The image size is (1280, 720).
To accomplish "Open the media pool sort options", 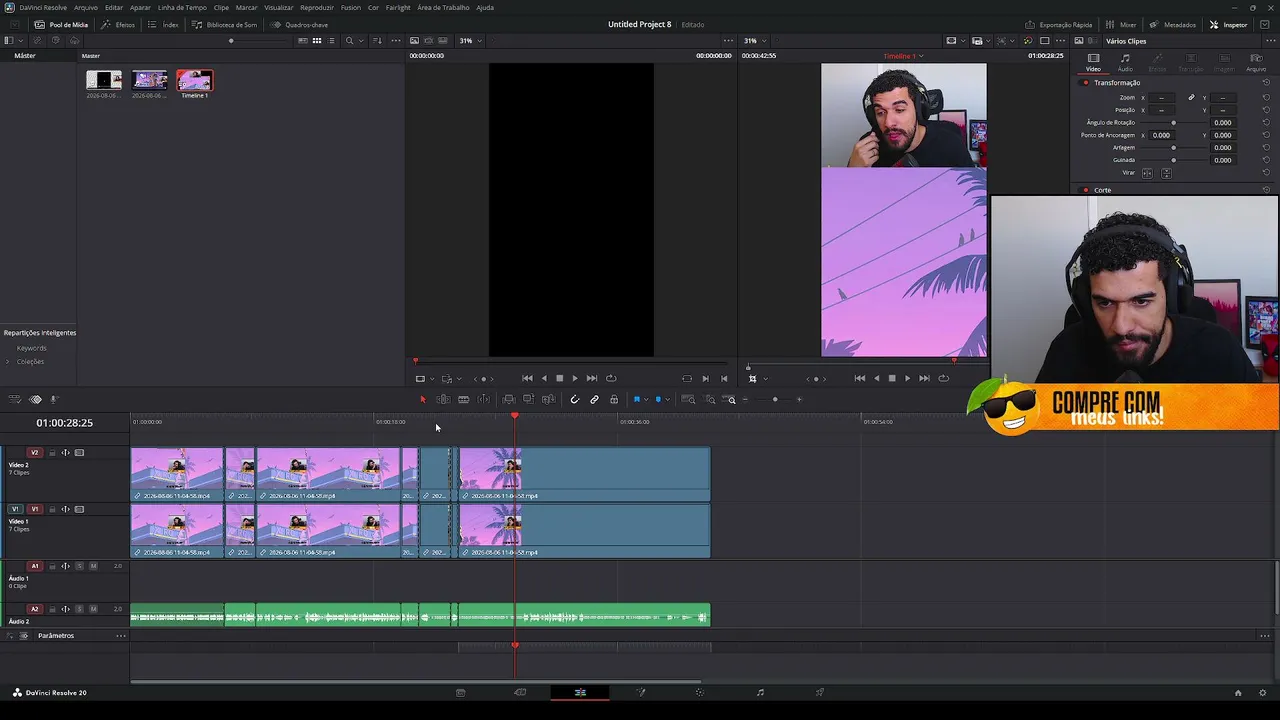I will (377, 41).
